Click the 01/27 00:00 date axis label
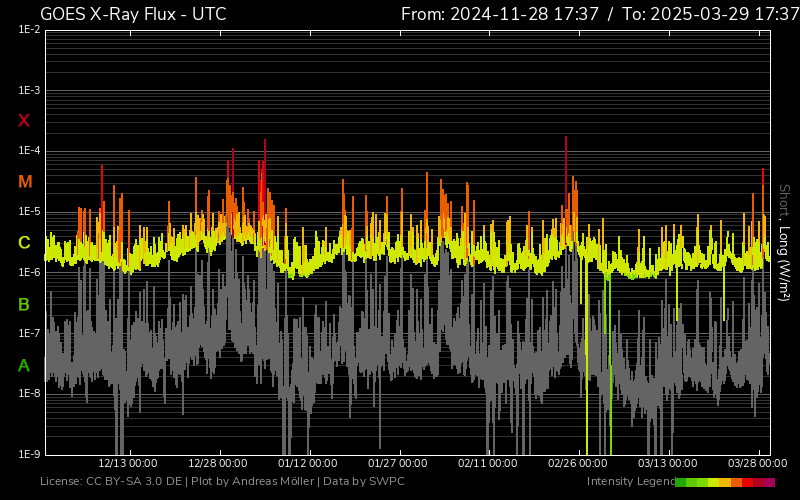The height and width of the screenshot is (500, 800). [x=398, y=463]
